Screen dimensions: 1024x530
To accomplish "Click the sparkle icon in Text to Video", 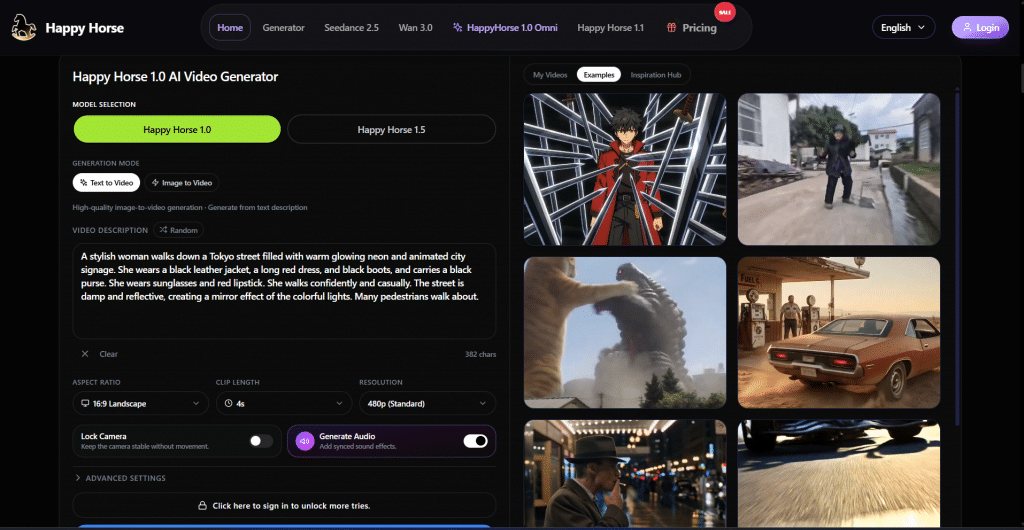I will pos(84,183).
